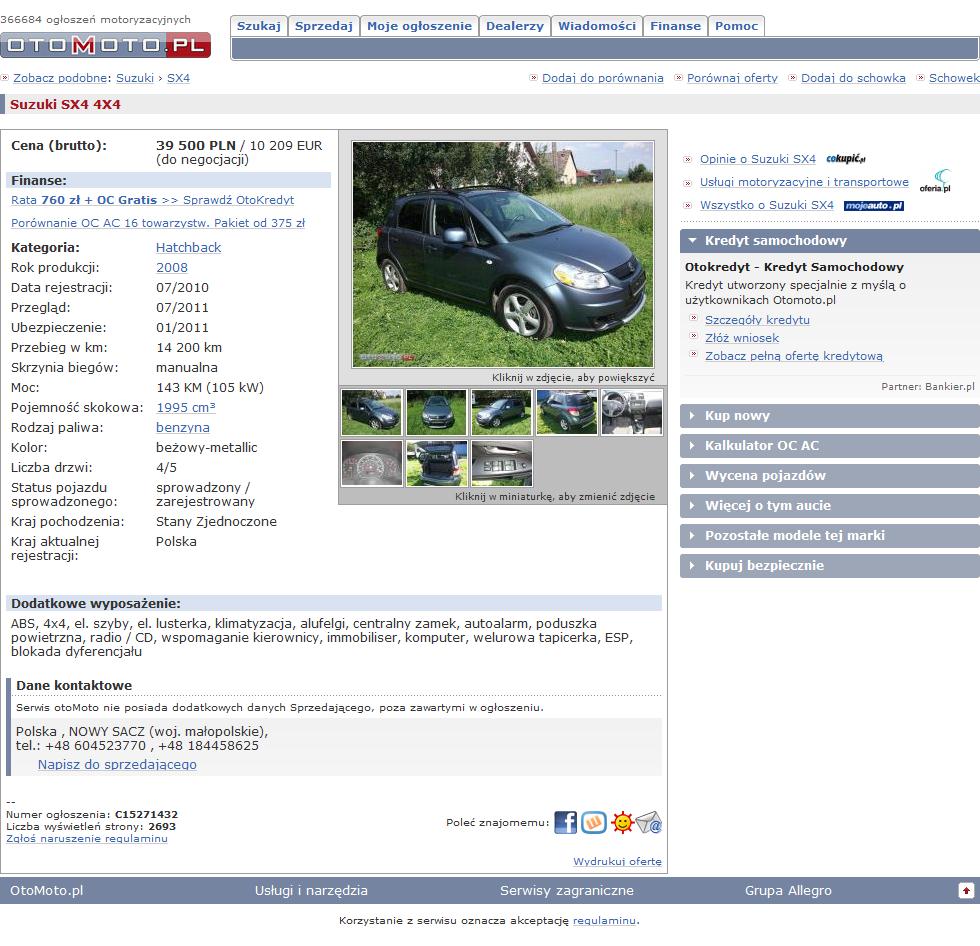Expand Pozostałe modele tej marki section
Image resolution: width=980 pixels, height=946 pixels.
point(830,535)
